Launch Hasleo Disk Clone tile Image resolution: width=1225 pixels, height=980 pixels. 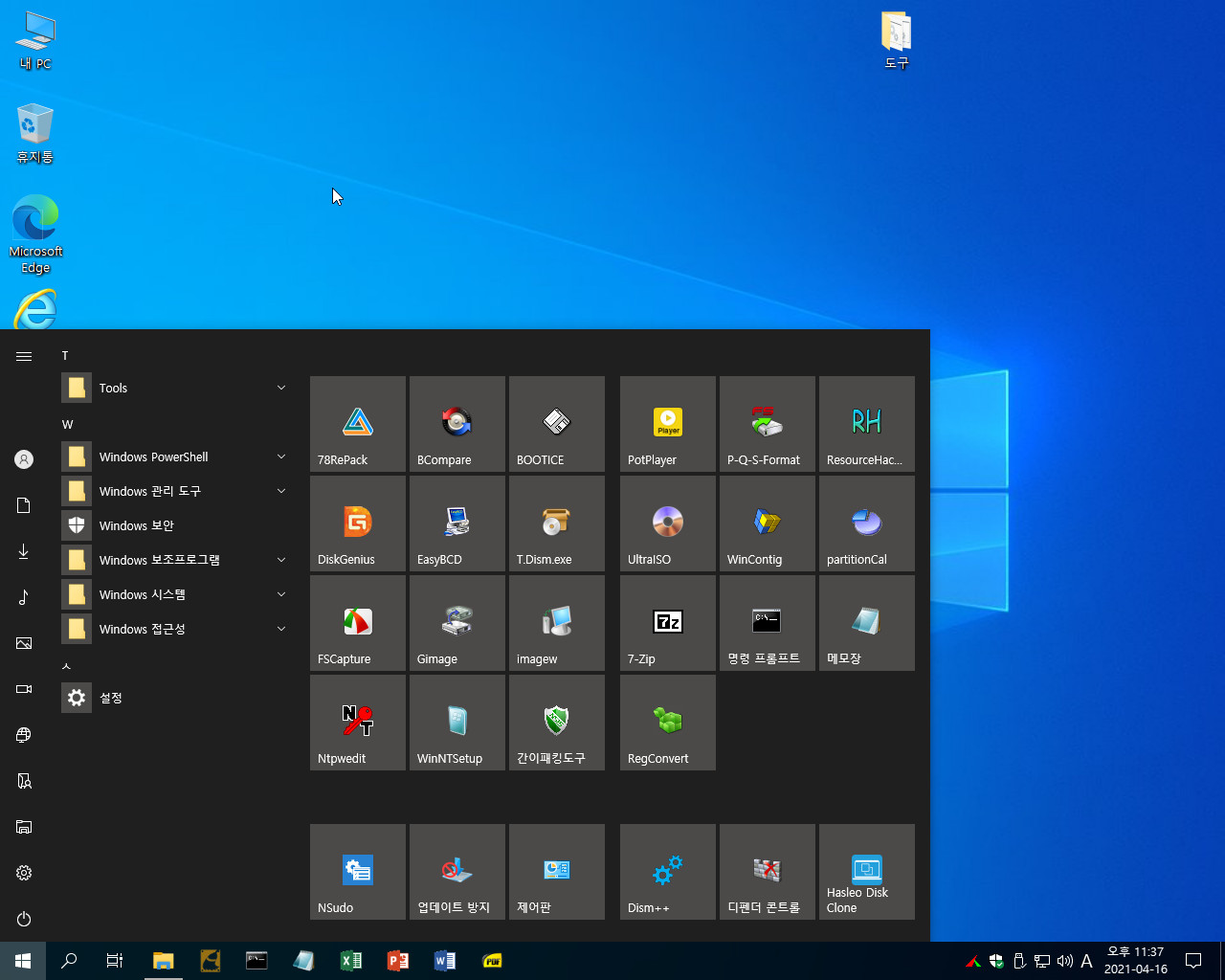point(867,872)
